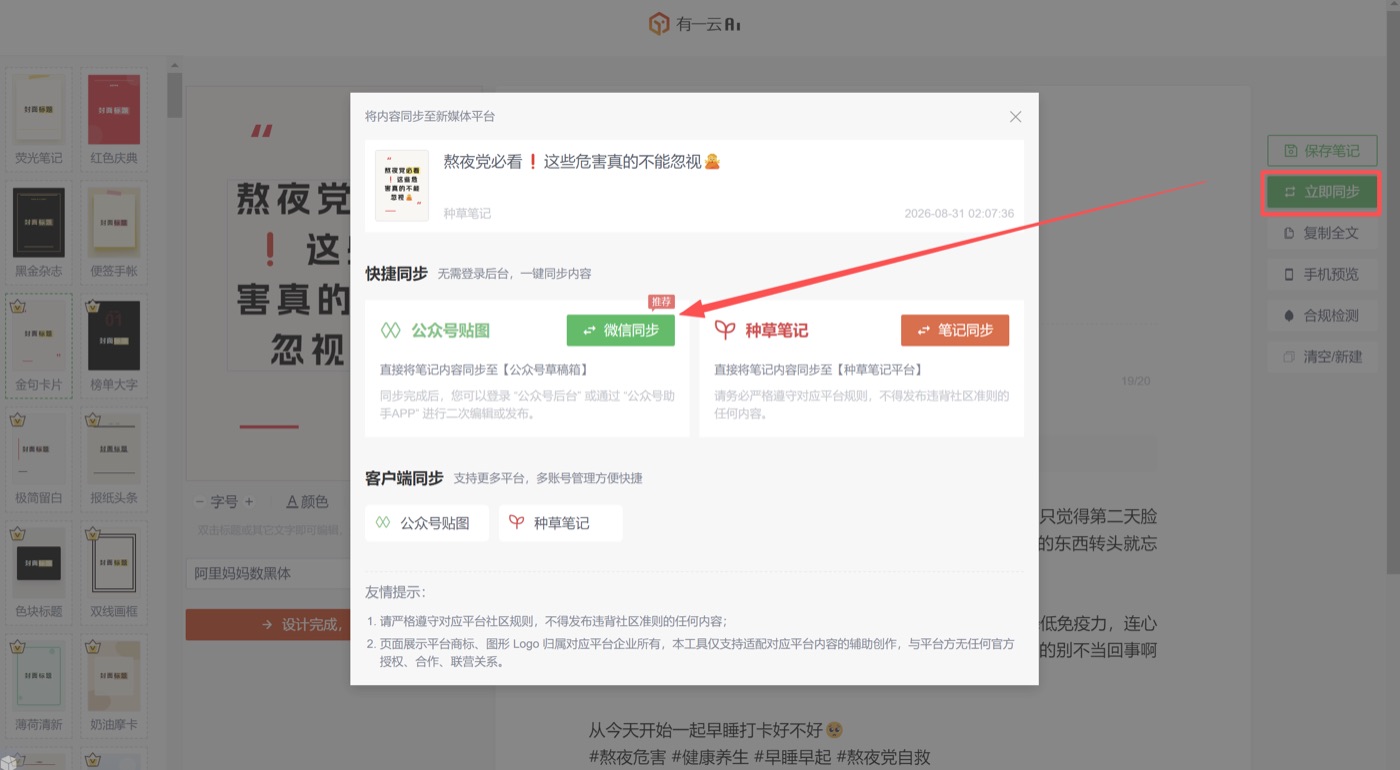Click 复制全文 in right sidebar
Image resolution: width=1400 pixels, height=770 pixels.
[1322, 233]
